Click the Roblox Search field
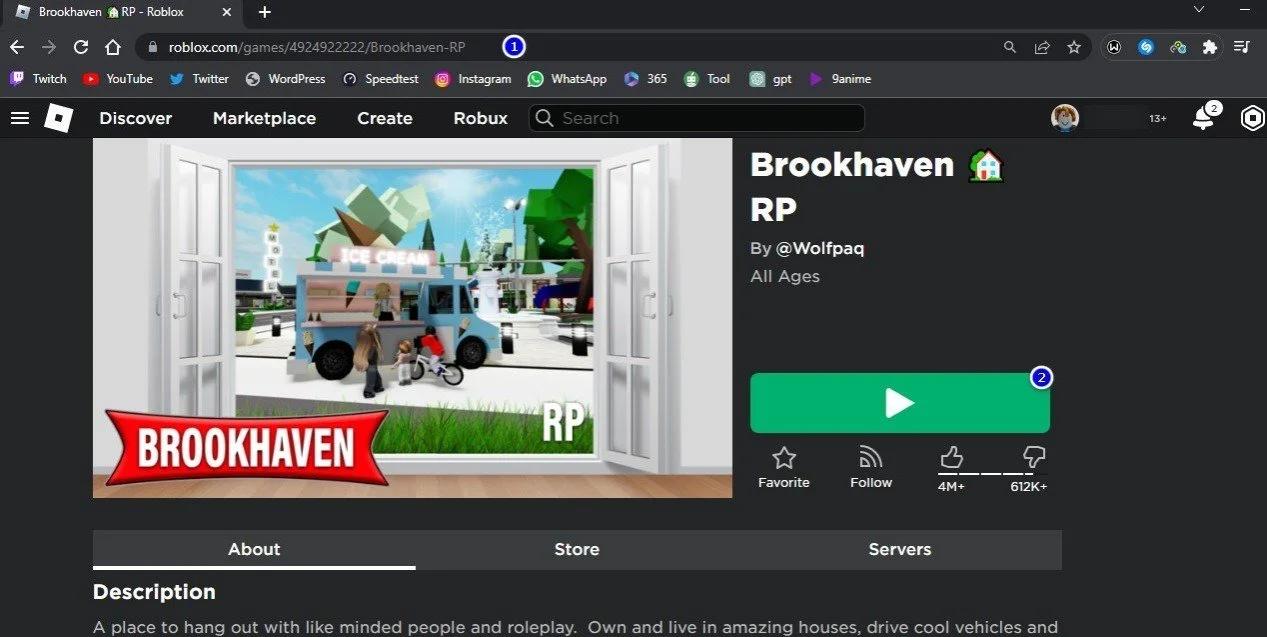Viewport: 1267px width, 637px height. pos(696,118)
